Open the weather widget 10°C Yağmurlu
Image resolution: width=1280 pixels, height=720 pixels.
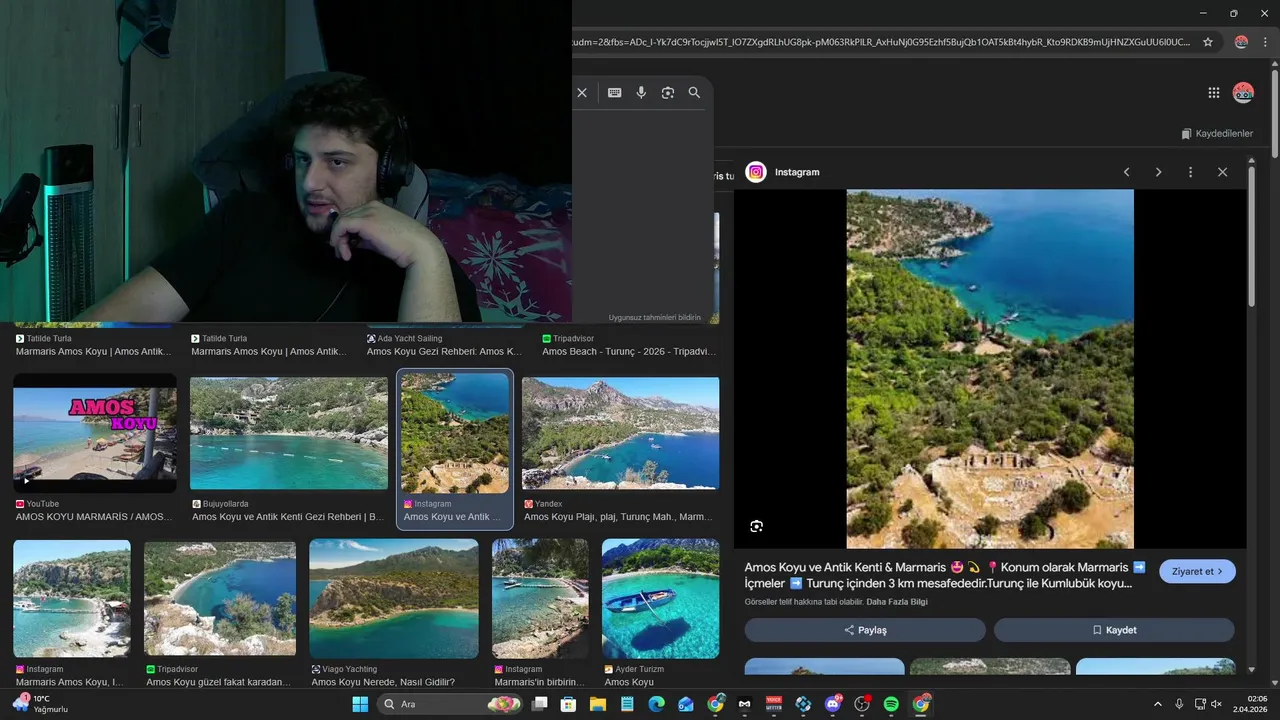click(x=42, y=704)
